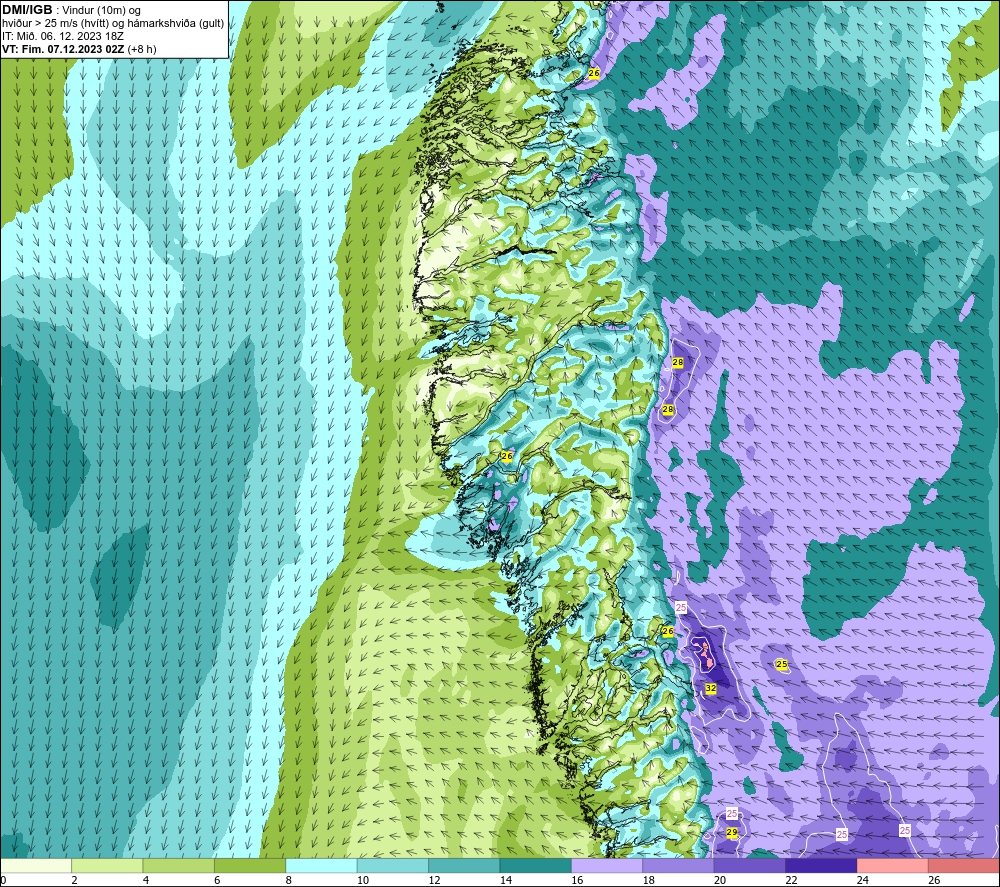Click the '0' label on the color scale

click(3, 880)
